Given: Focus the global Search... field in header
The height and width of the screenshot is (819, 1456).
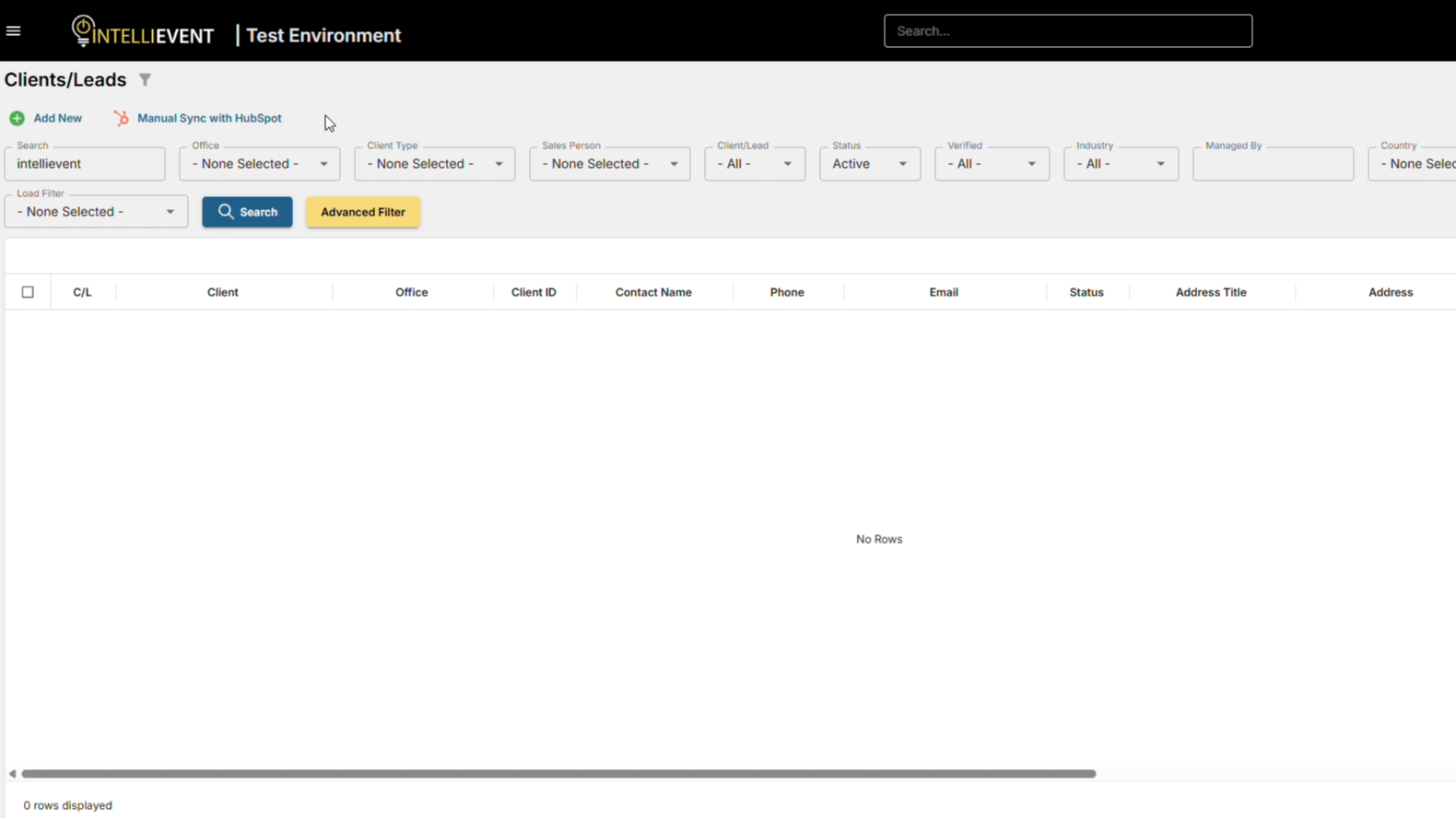Looking at the screenshot, I should (1068, 31).
